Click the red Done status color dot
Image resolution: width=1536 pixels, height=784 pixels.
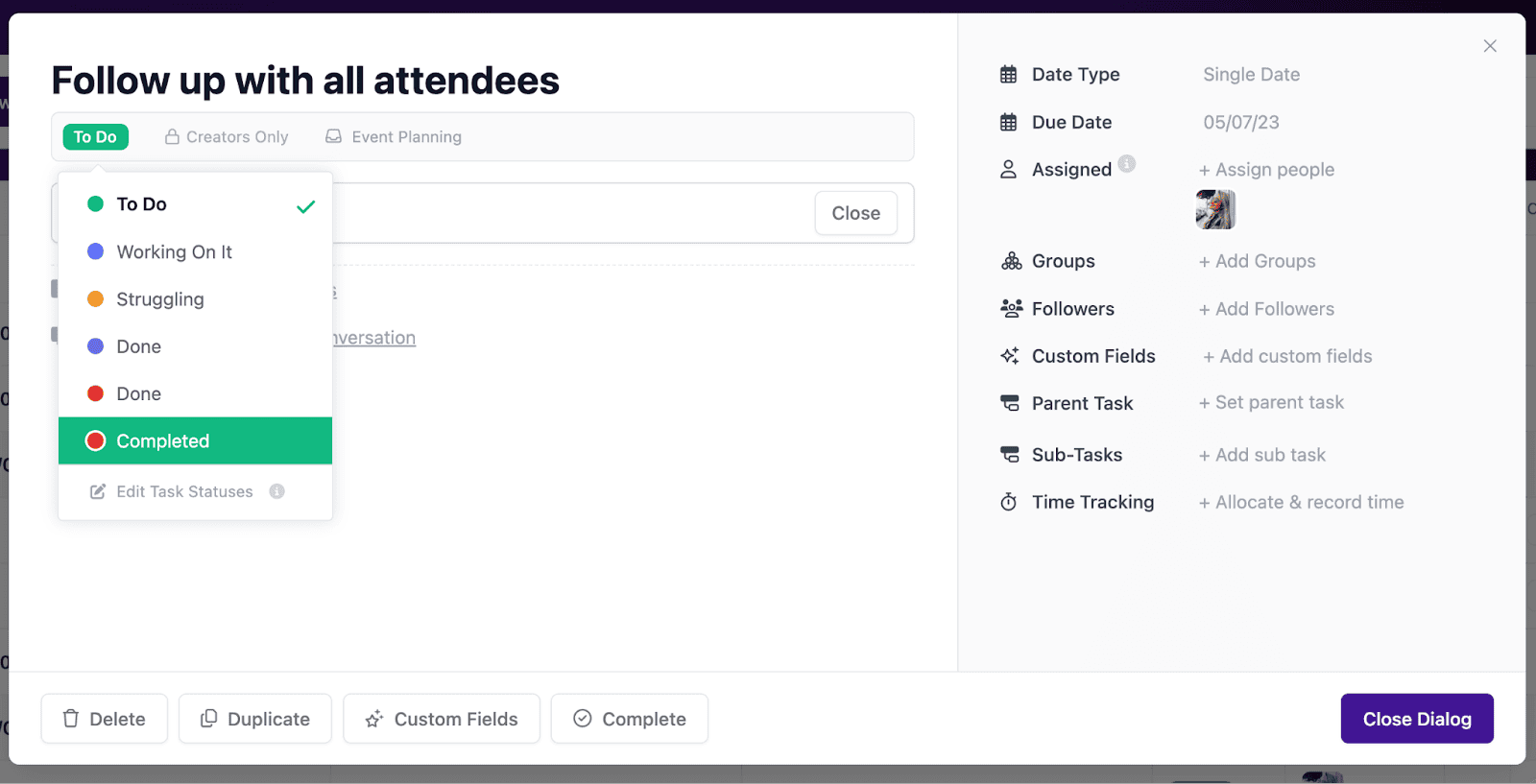96,393
